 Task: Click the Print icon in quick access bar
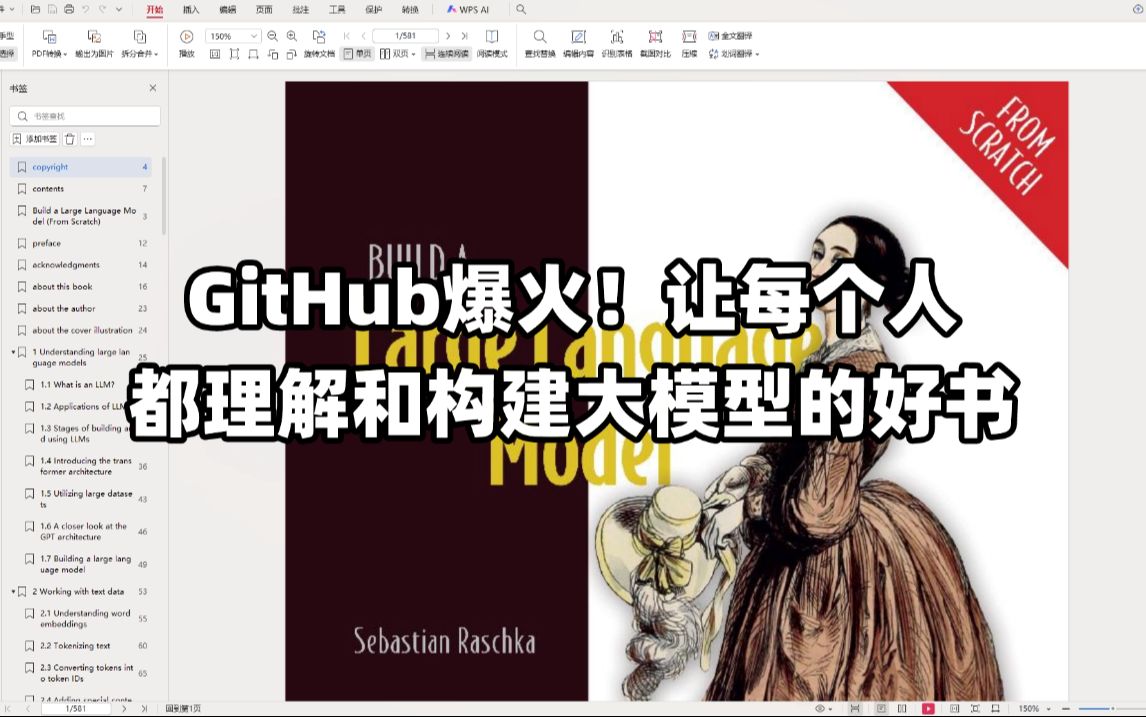tap(69, 10)
